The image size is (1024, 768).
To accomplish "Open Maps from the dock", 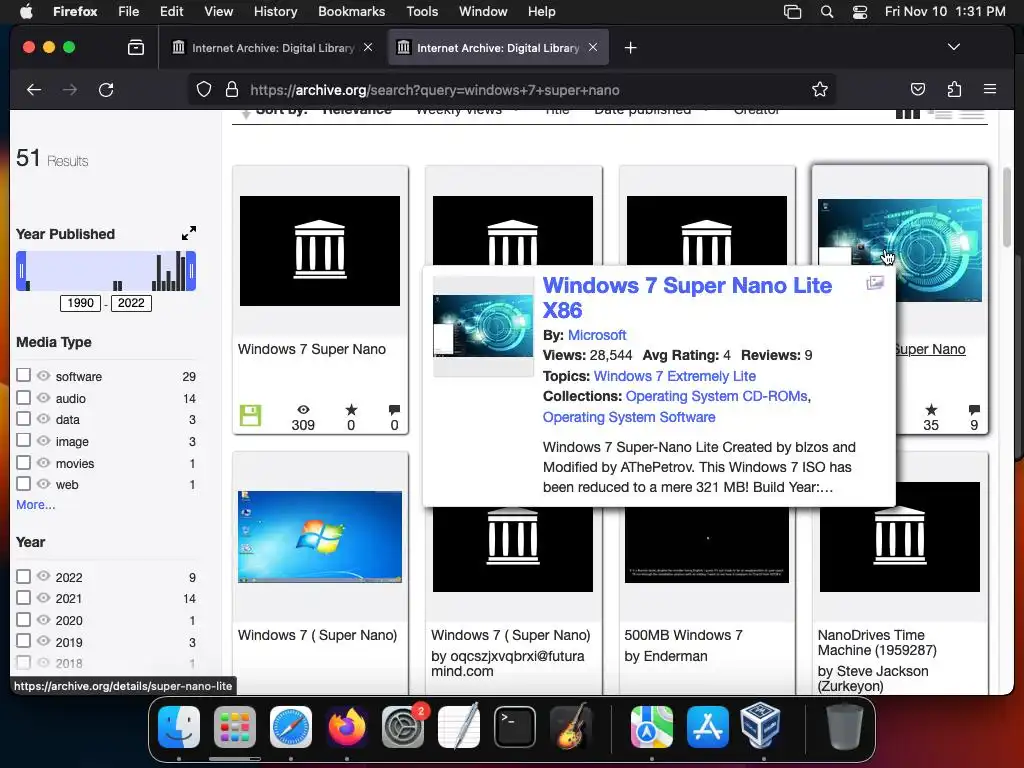I will tap(651, 727).
